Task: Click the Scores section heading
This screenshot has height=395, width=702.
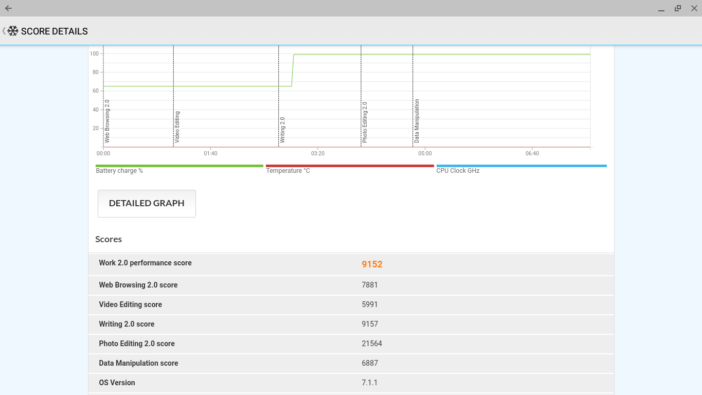Action: coord(108,239)
